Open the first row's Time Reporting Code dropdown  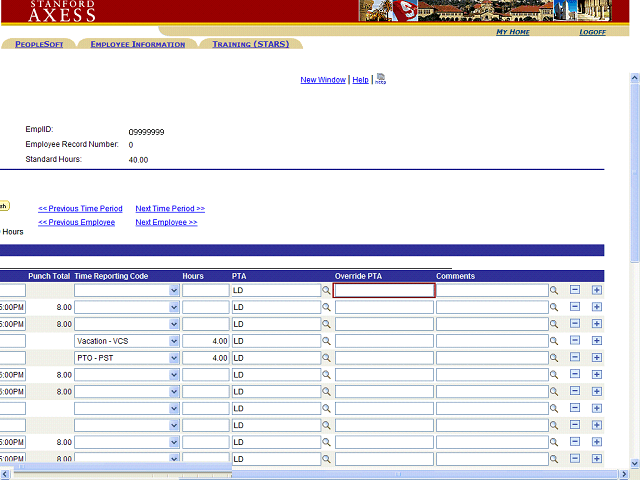click(x=174, y=290)
